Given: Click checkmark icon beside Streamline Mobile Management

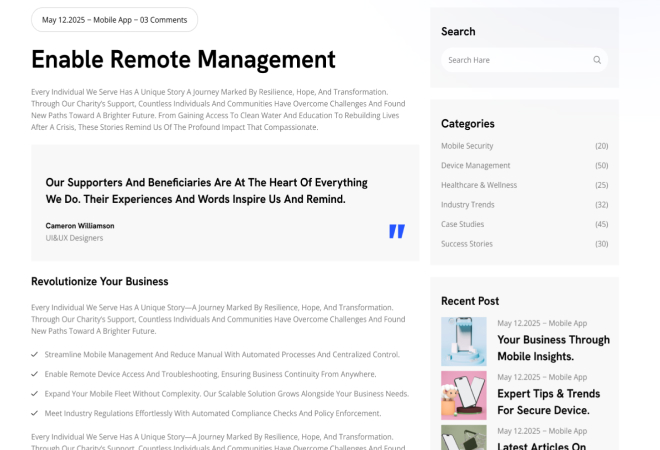Looking at the screenshot, I should click(35, 354).
